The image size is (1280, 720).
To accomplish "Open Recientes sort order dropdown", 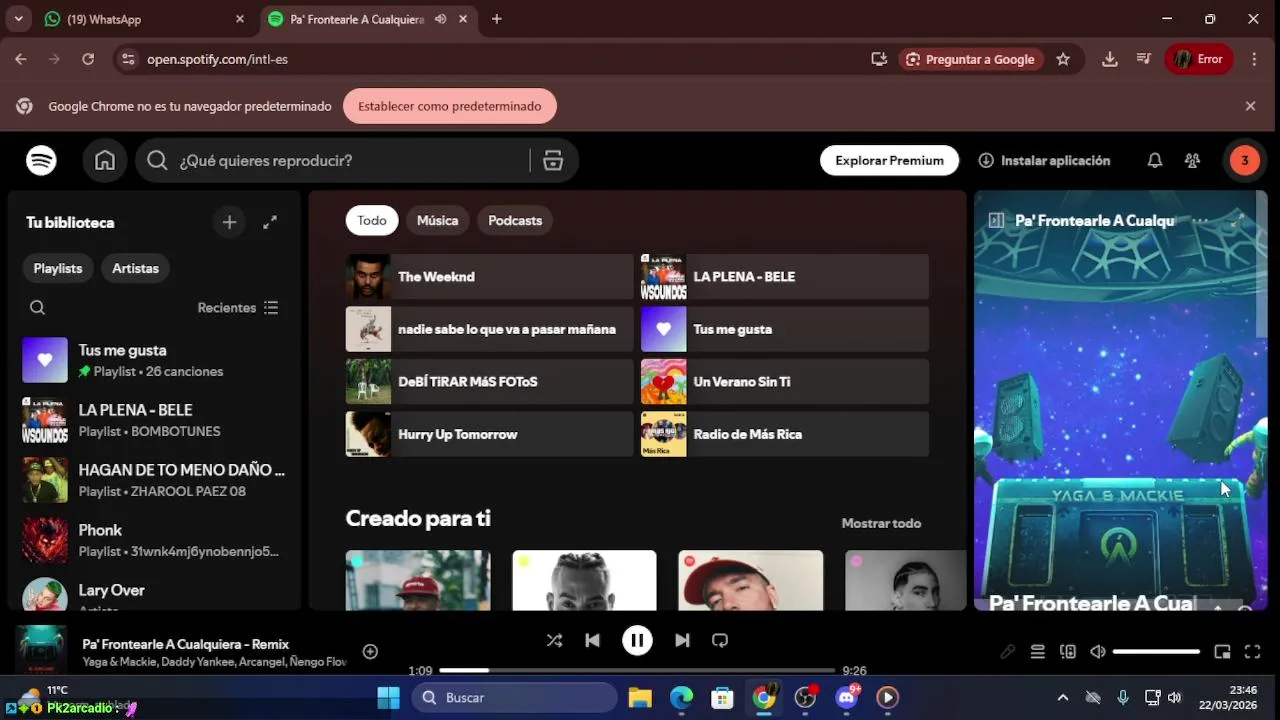I will 238,308.
